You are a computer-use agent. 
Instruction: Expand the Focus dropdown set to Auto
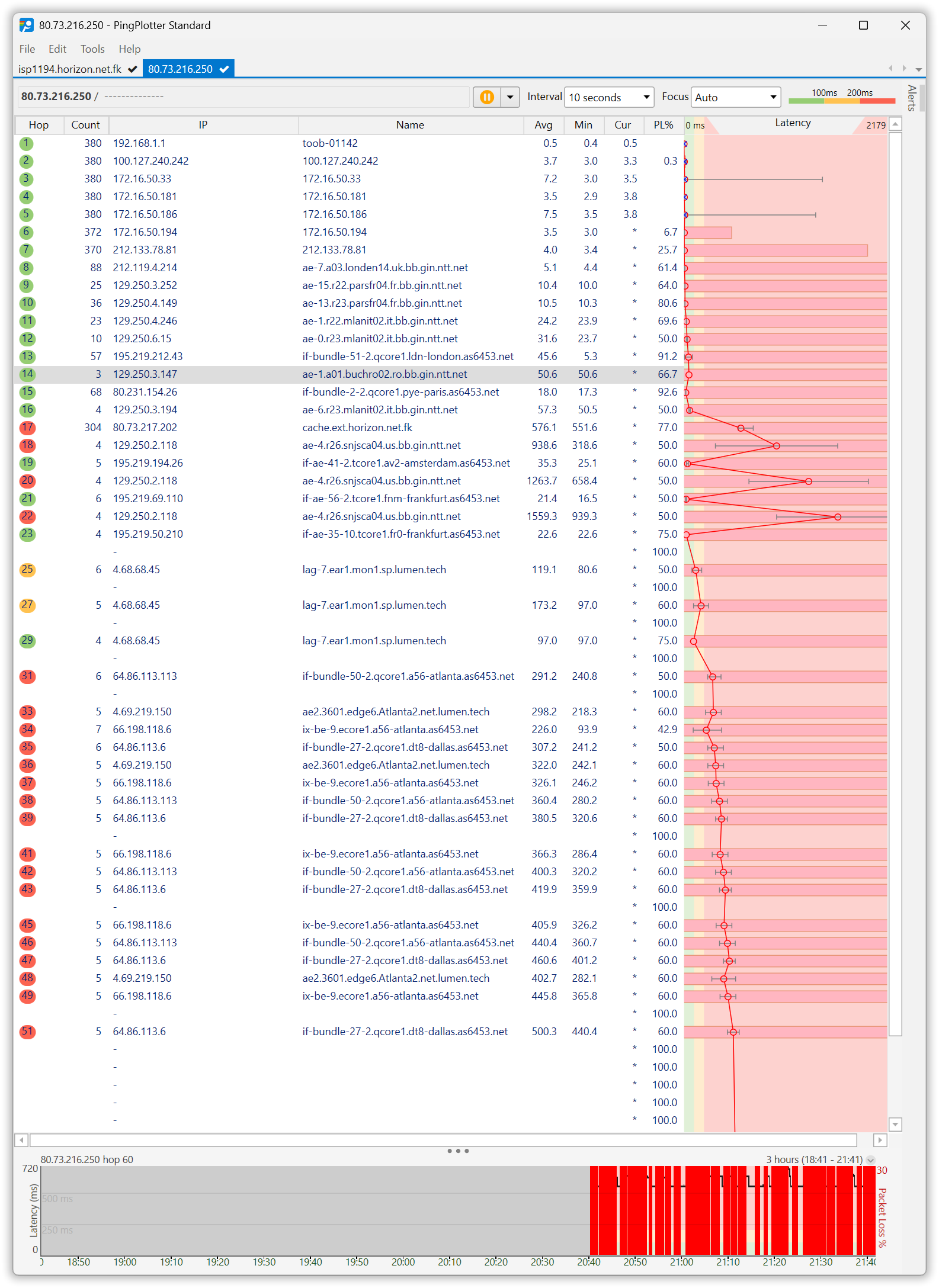tap(735, 97)
